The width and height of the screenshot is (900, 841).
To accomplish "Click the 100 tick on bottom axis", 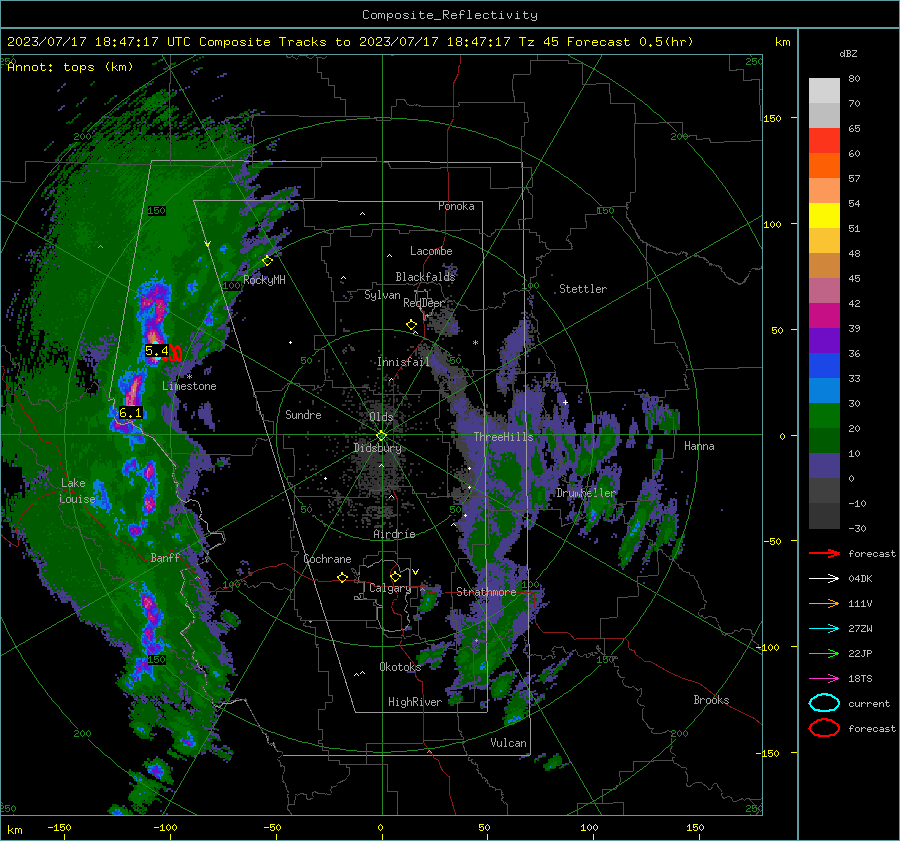I will [589, 828].
